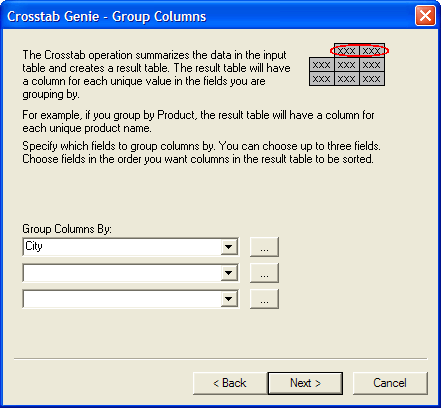Click the 'Specify which fields' instruction text
Image resolution: width=441 pixels, height=408 pixels.
(x=201, y=152)
